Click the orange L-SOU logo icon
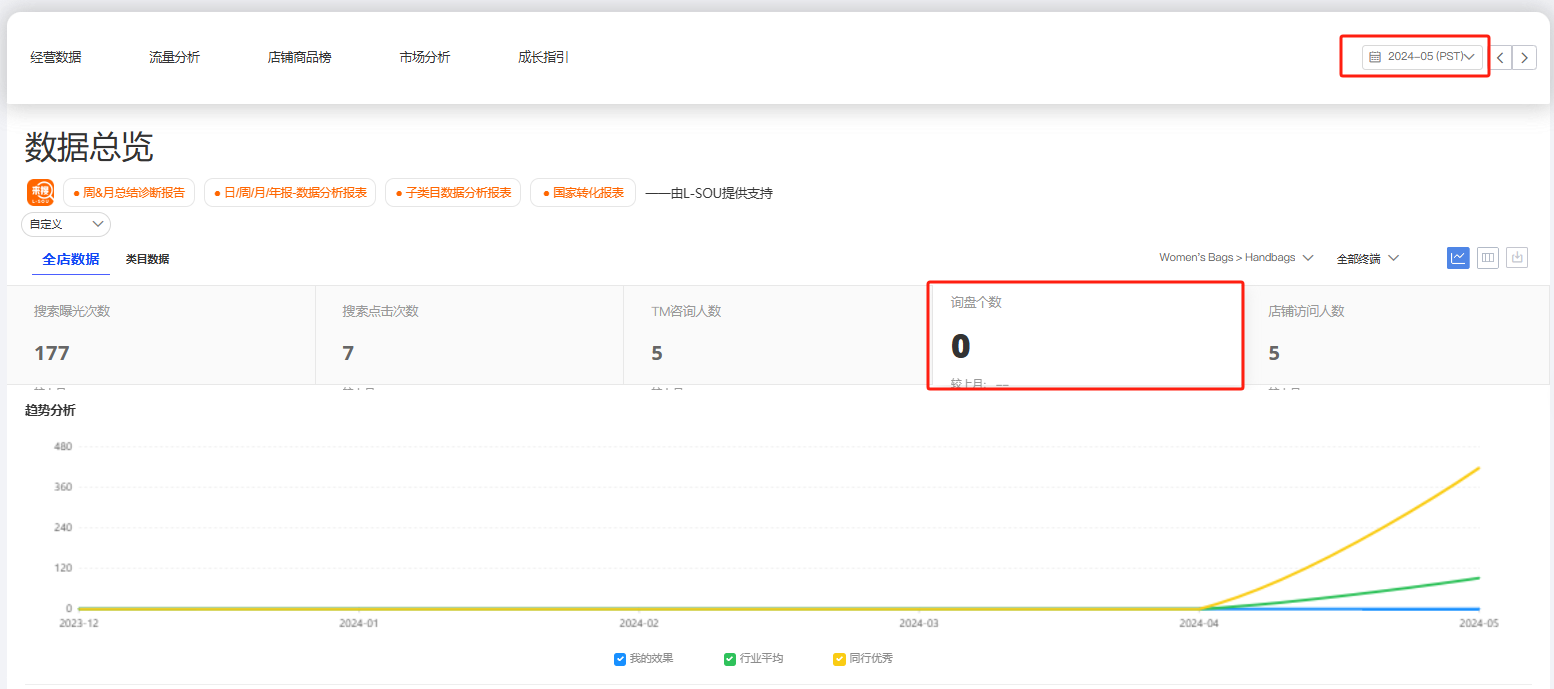The image size is (1554, 689). [x=41, y=192]
